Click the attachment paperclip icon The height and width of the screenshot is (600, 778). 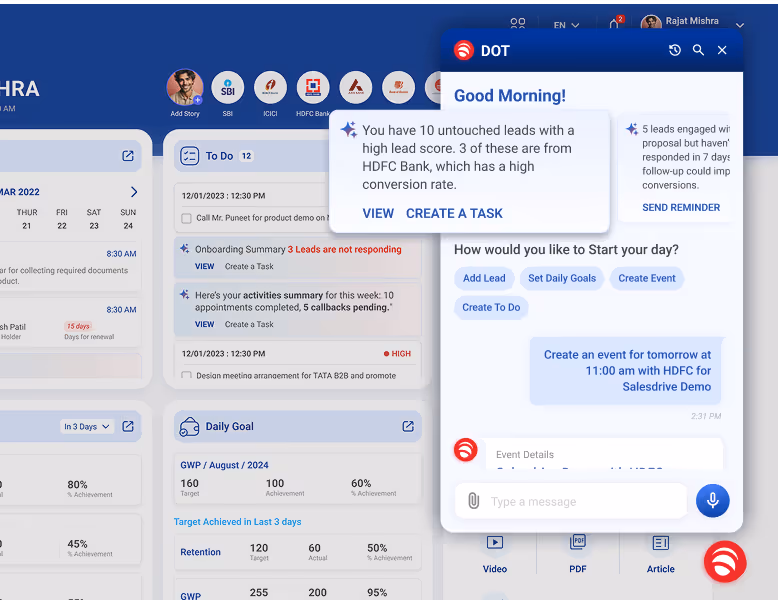[x=474, y=501]
